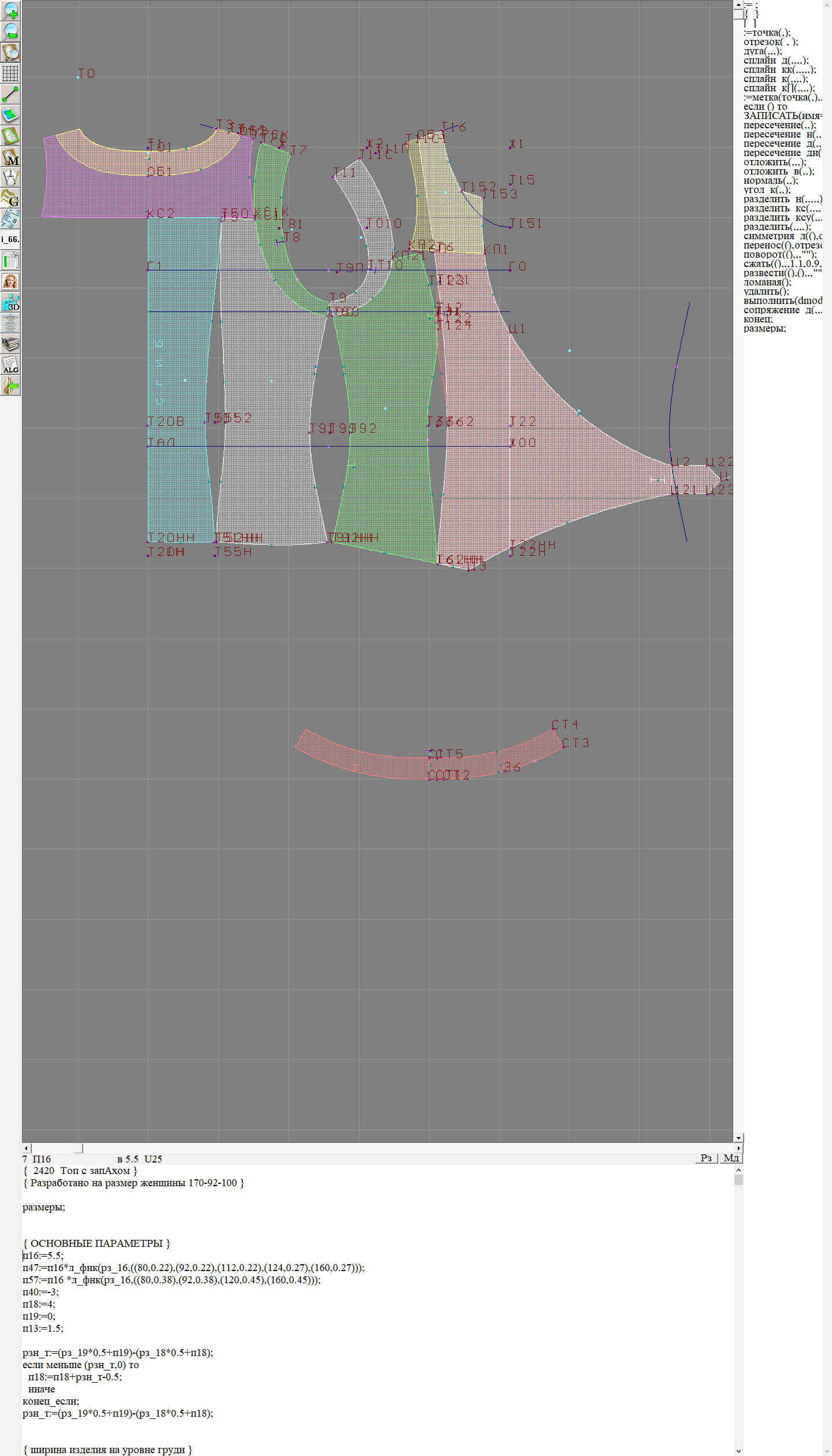Click the zoom in magnifier icon
This screenshot has height=1456, width=832.
click(x=10, y=11)
